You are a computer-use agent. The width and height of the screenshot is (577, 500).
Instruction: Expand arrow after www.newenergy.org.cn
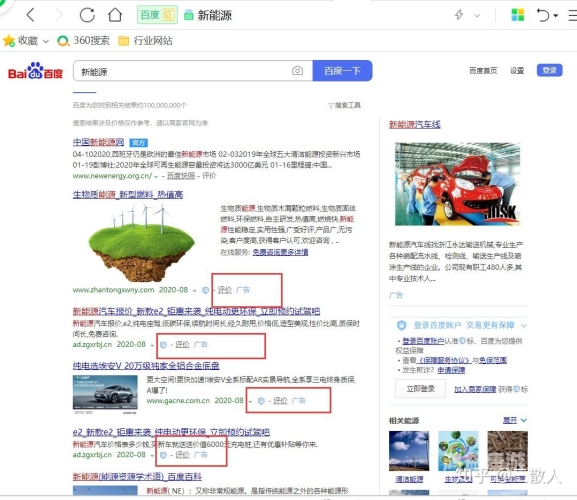pos(156,177)
